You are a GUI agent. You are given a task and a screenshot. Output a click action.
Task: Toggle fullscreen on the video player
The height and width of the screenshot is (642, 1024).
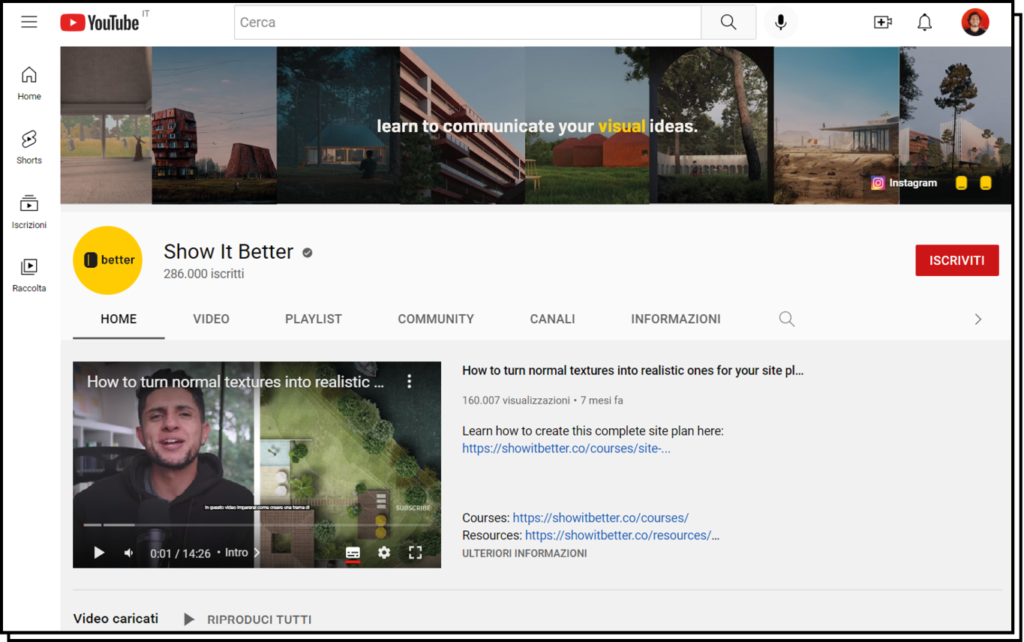tap(415, 552)
